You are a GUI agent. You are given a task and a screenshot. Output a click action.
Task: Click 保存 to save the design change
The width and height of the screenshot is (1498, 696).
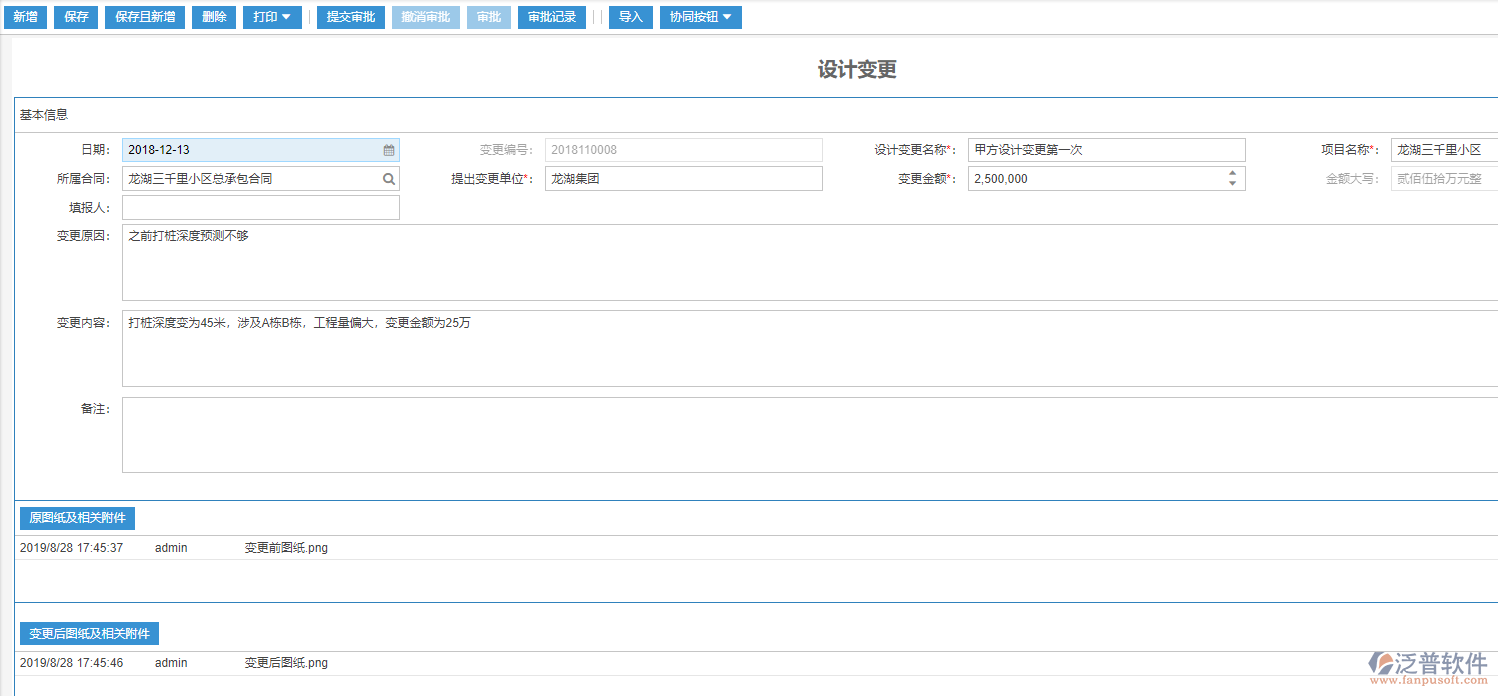coord(75,17)
